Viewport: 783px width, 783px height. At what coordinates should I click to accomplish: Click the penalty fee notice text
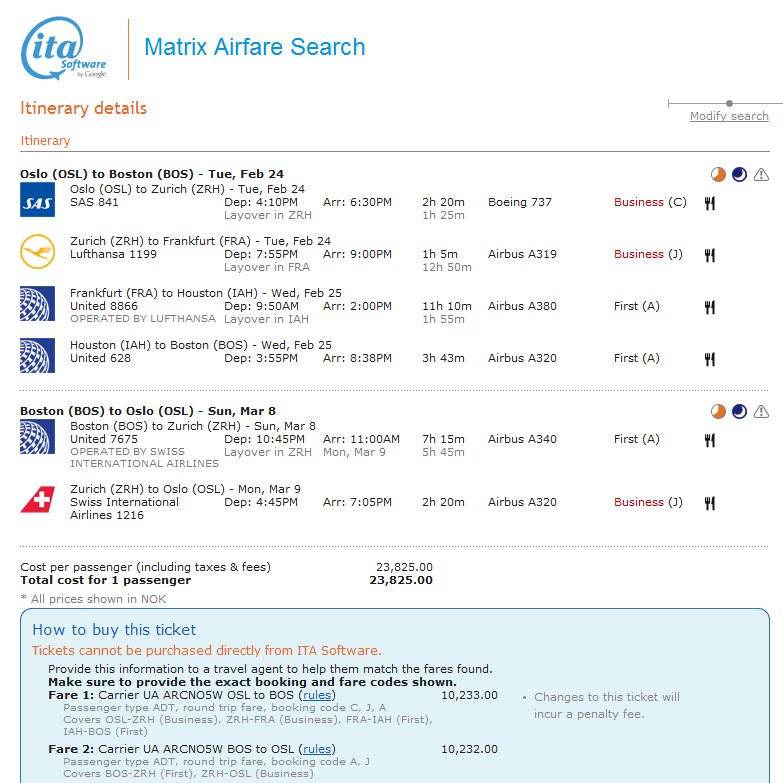coord(607,706)
